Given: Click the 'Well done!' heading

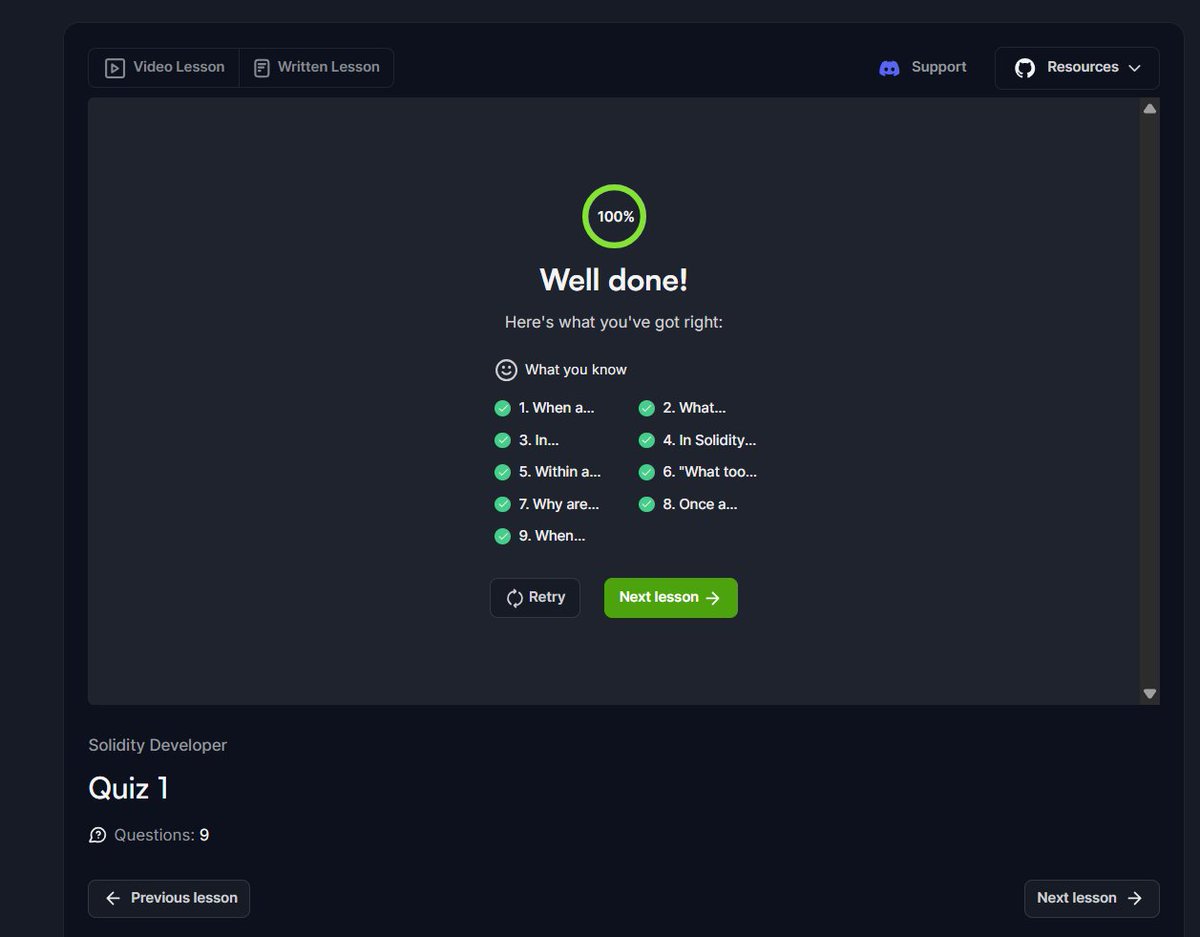Looking at the screenshot, I should point(614,280).
